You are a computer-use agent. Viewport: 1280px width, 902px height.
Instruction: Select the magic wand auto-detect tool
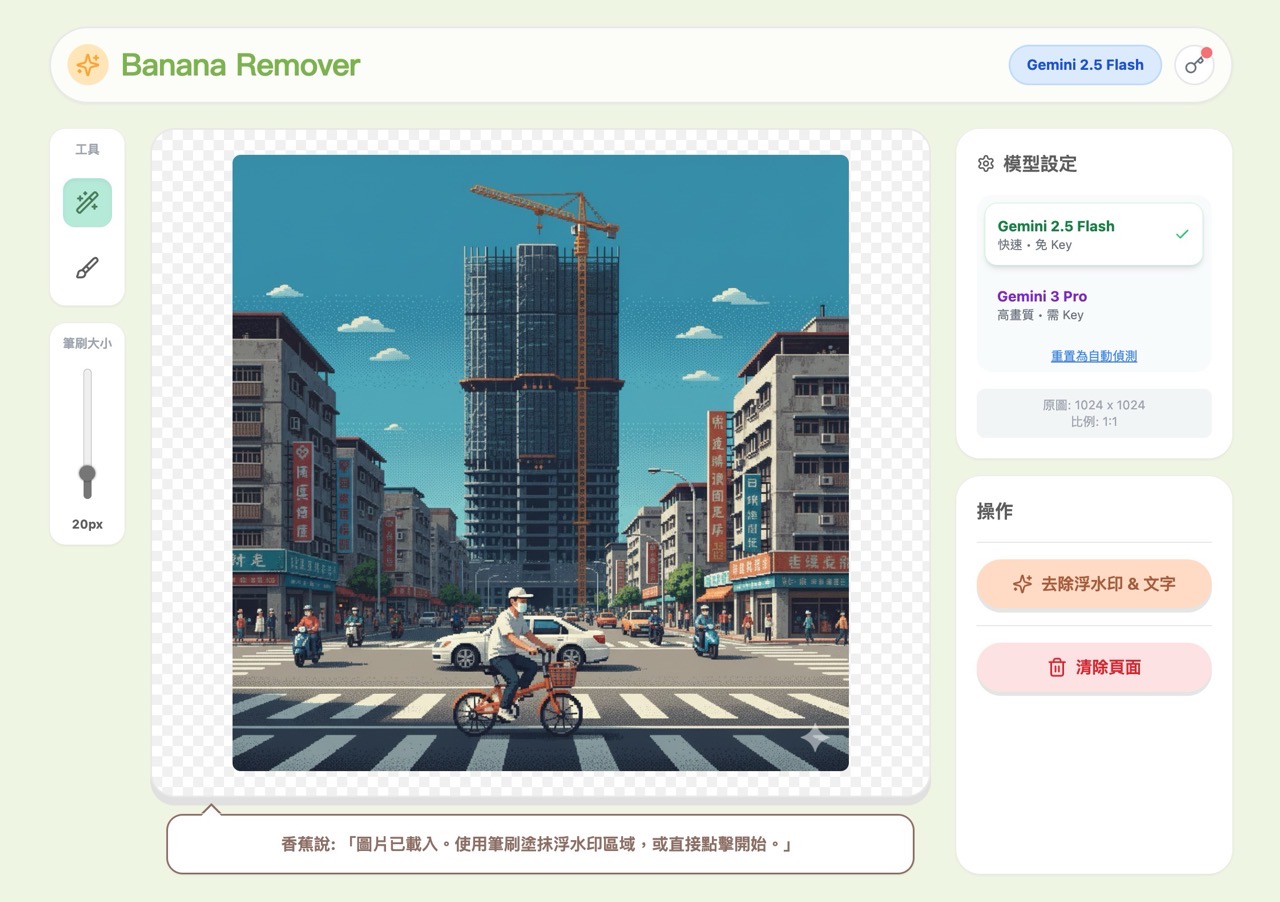point(87,203)
